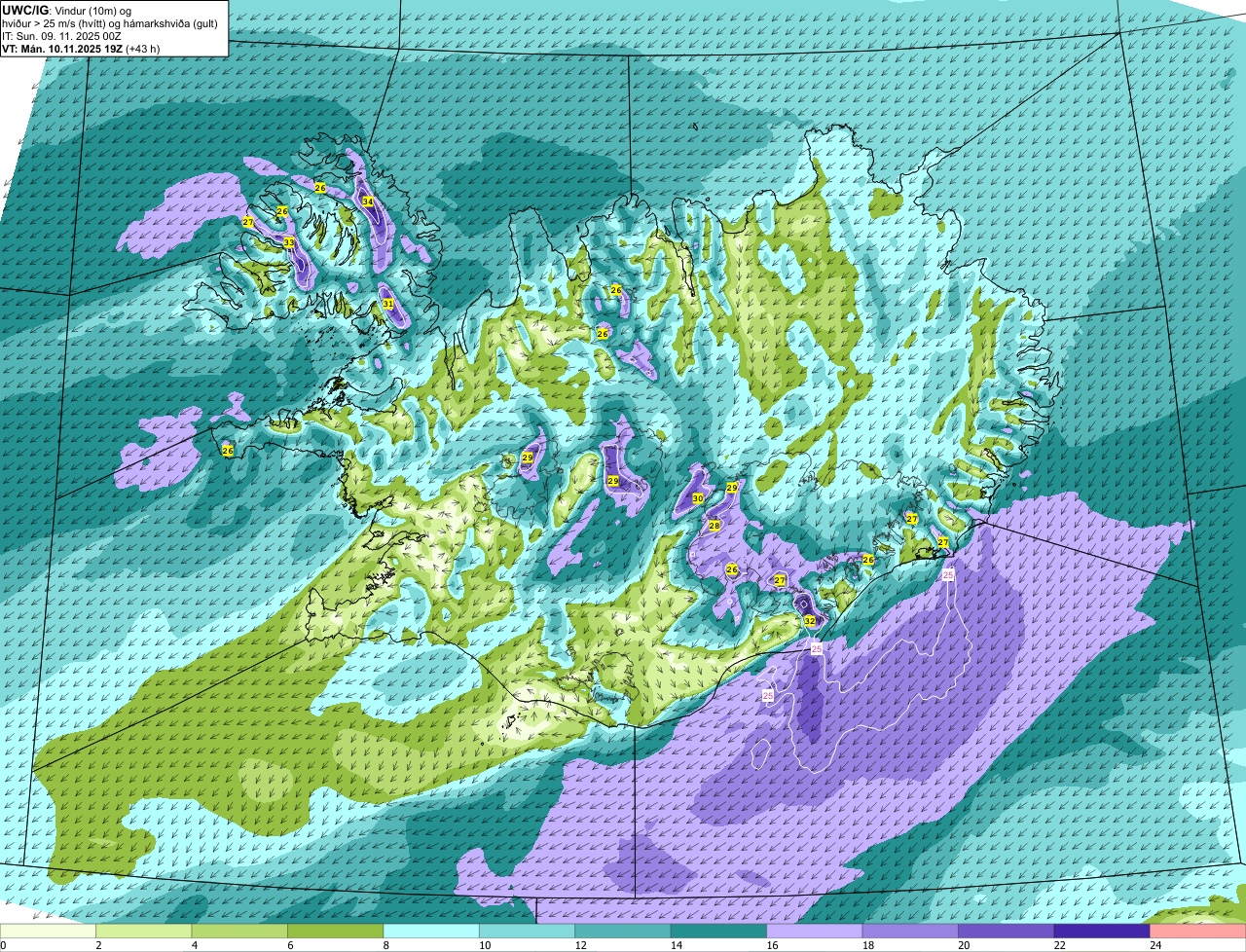Select the 18–20 m/s purple swatch
This screenshot has height=952, width=1246.
tap(910, 931)
